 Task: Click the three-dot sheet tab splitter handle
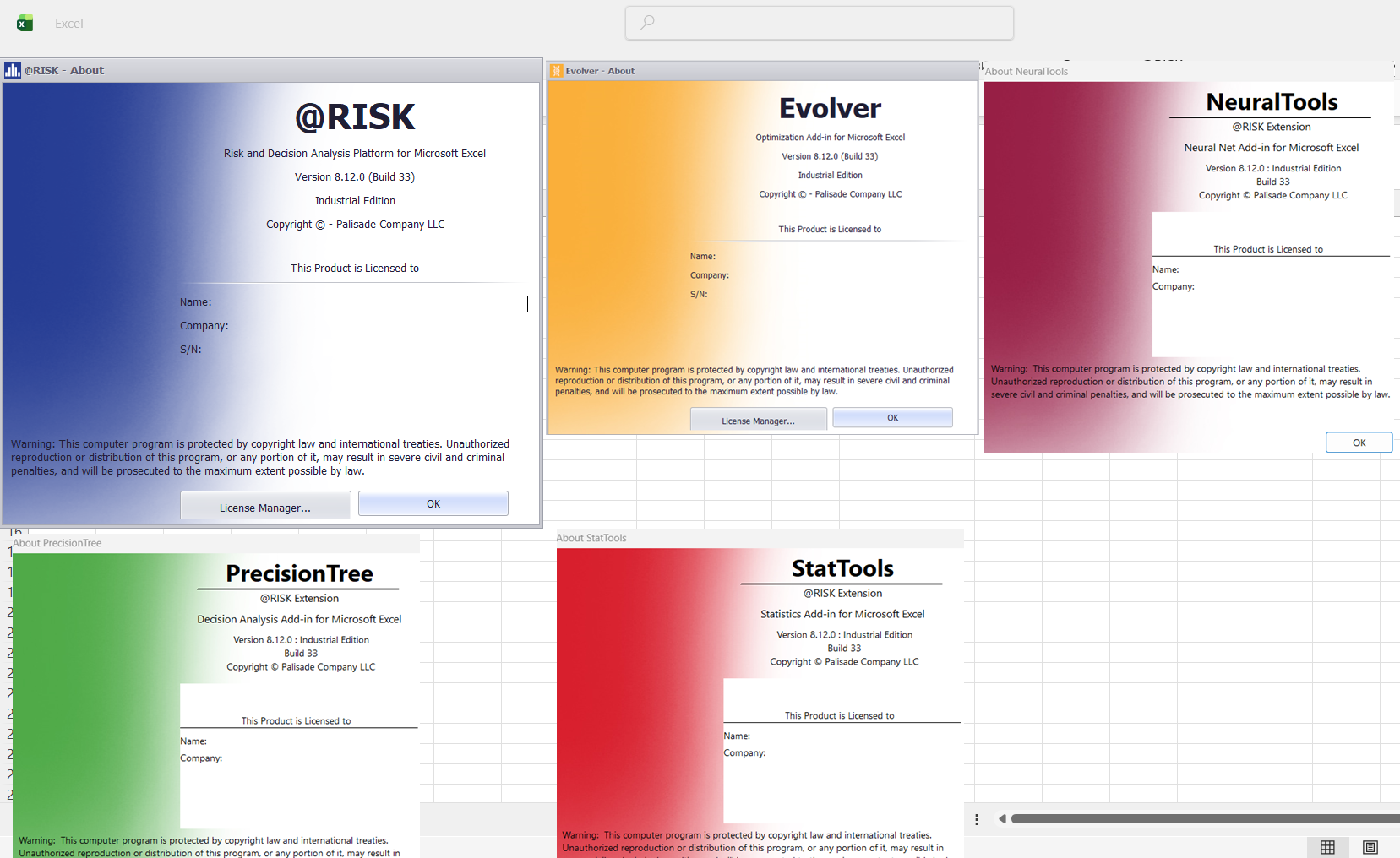pyautogui.click(x=977, y=819)
